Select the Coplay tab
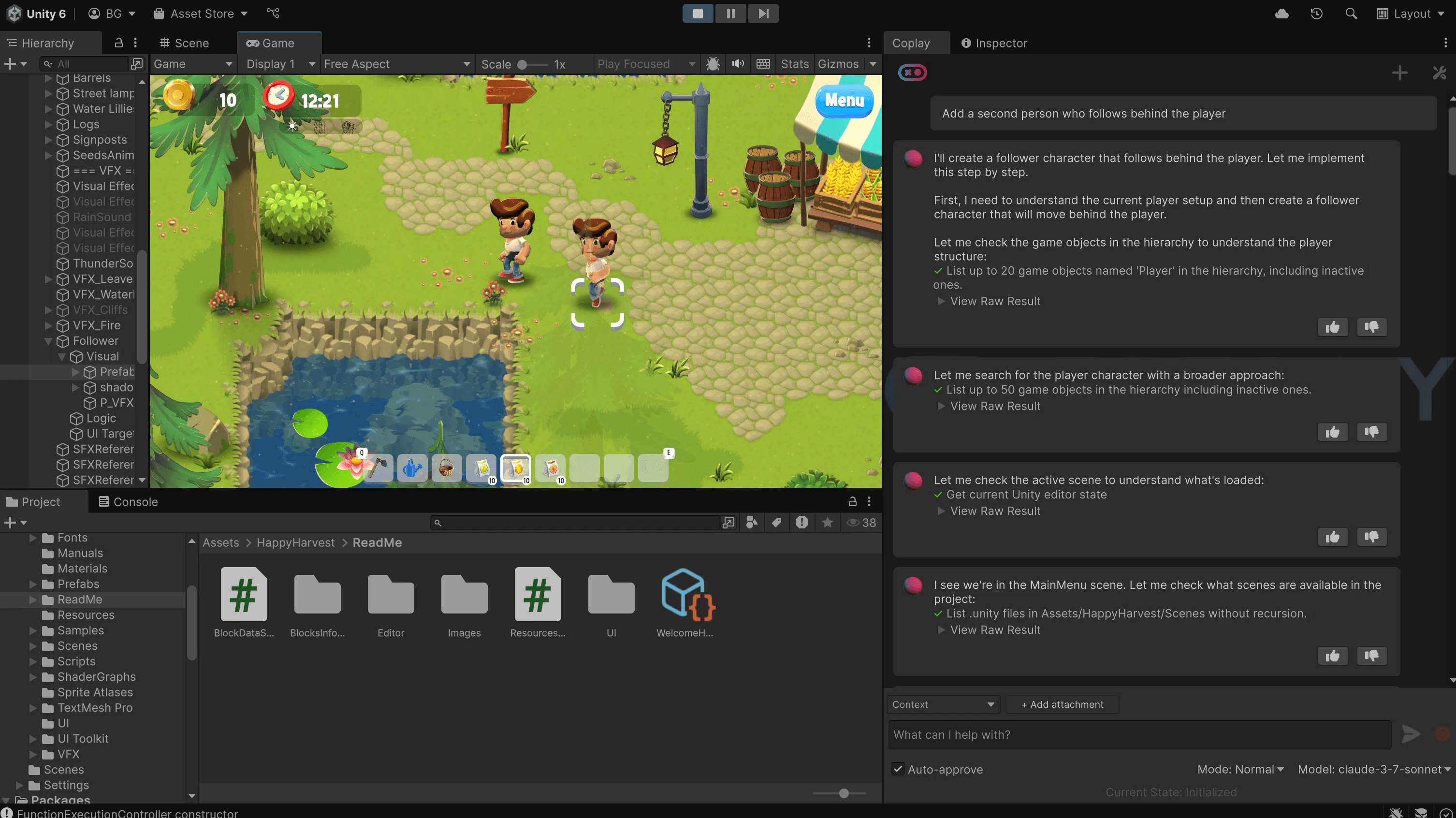Viewport: 1456px width, 818px height. pos(911,43)
